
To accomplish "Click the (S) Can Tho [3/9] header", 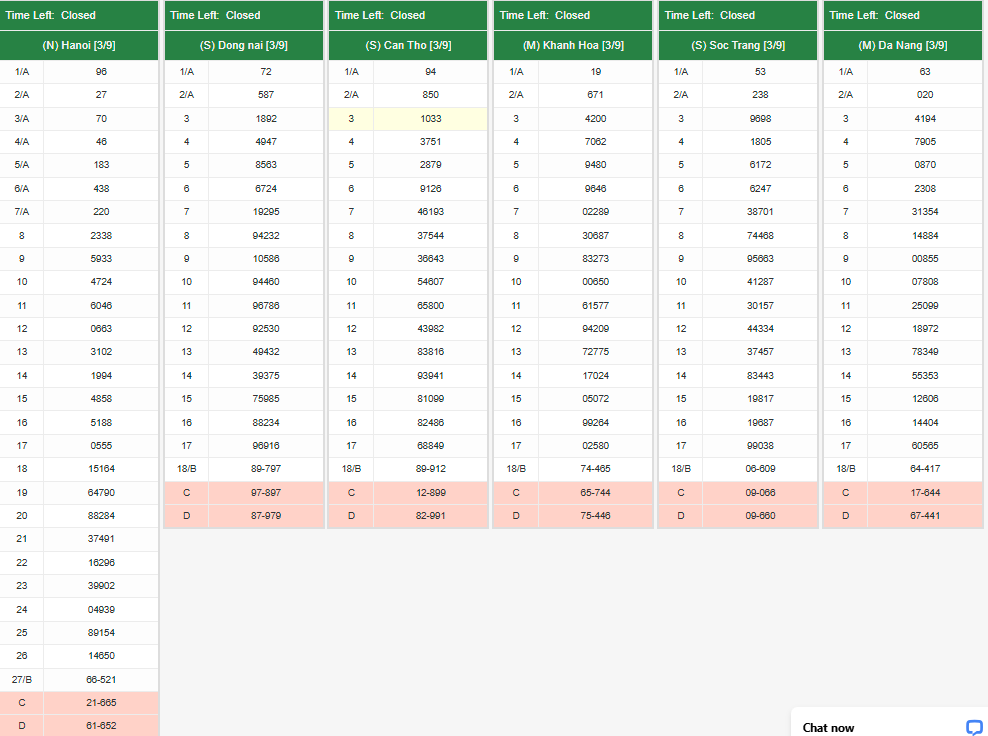I will (x=408, y=46).
